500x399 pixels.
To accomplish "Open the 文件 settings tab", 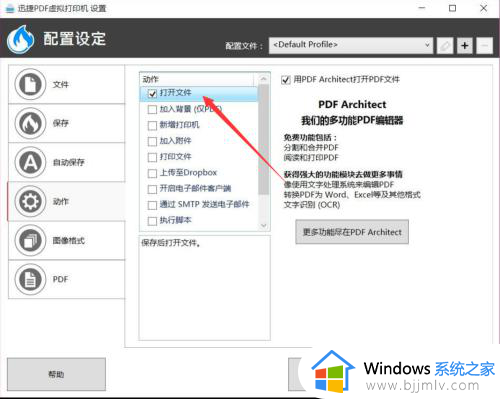I will [x=67, y=84].
